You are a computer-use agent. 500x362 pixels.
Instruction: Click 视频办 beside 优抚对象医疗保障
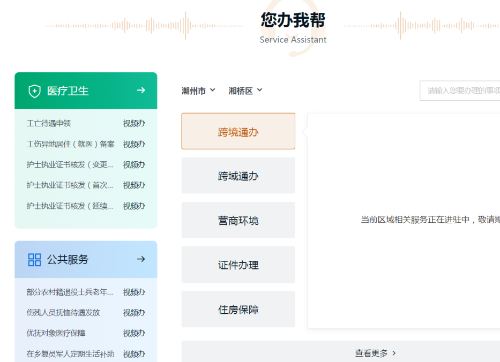pyautogui.click(x=134, y=333)
